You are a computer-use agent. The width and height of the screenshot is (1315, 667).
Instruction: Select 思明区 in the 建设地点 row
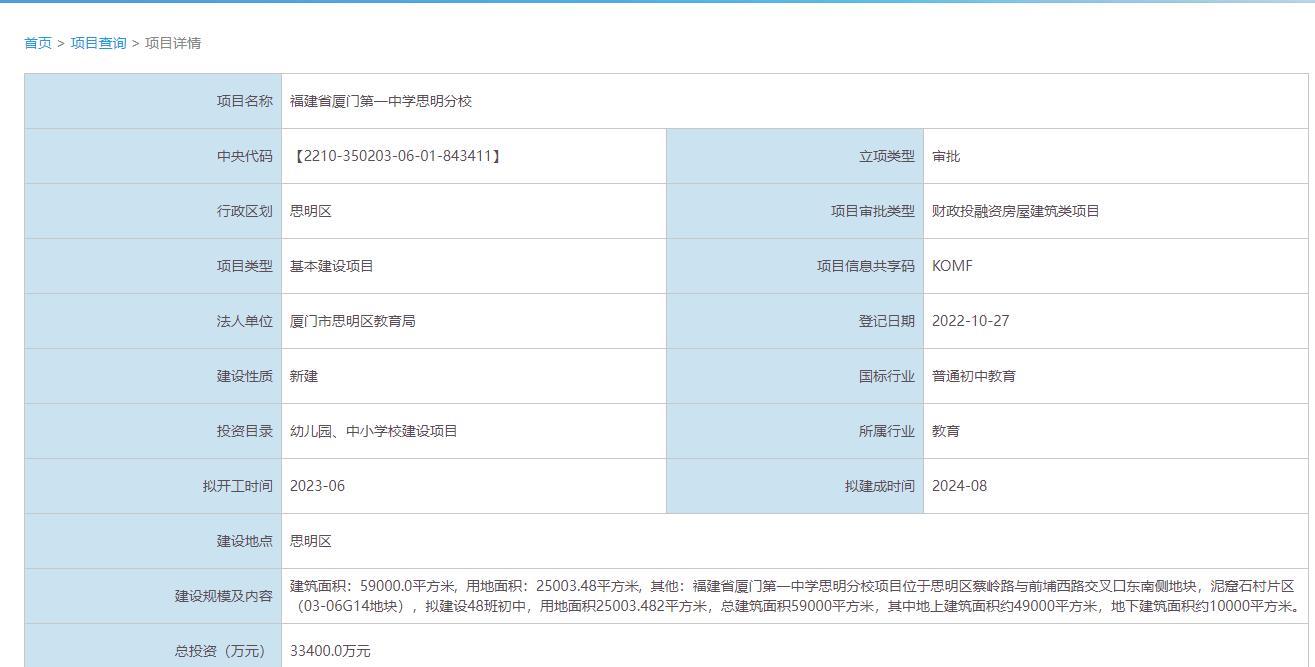coord(311,541)
